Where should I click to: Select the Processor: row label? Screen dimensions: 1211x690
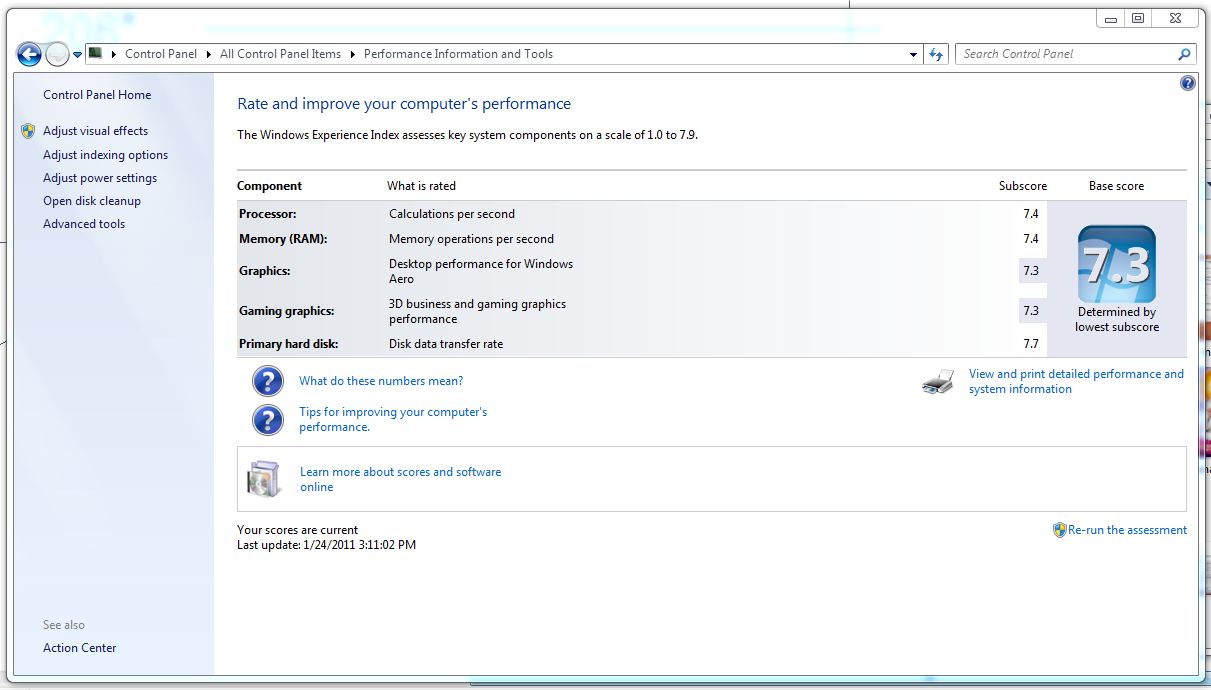click(268, 214)
